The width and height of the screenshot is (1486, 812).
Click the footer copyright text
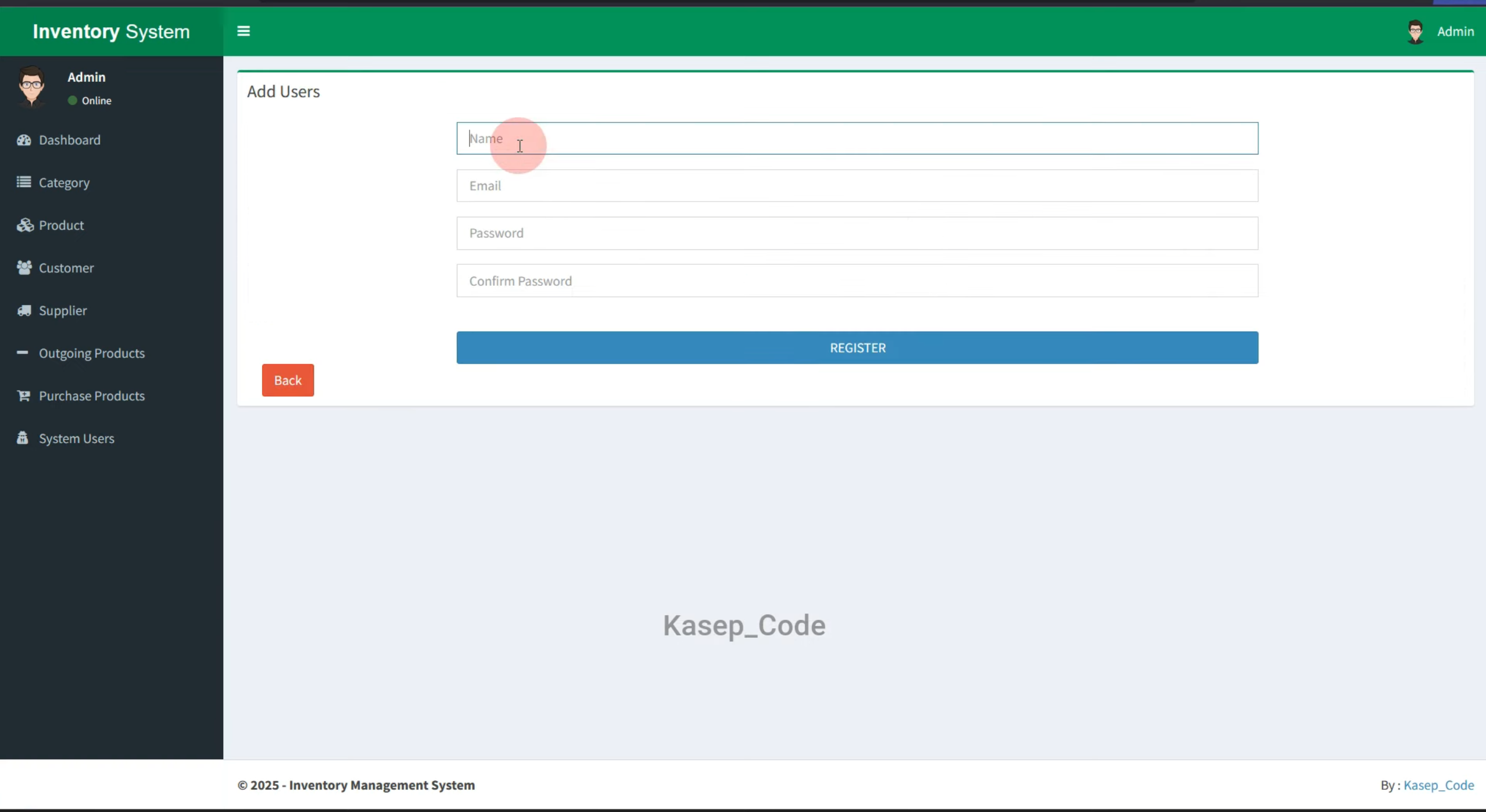click(356, 785)
